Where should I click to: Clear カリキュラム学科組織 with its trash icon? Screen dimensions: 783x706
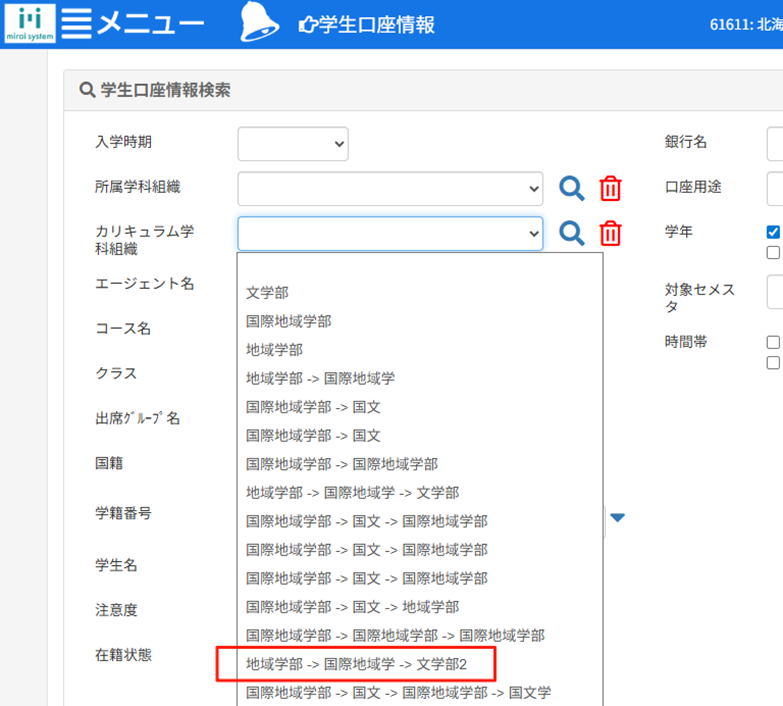pos(610,233)
